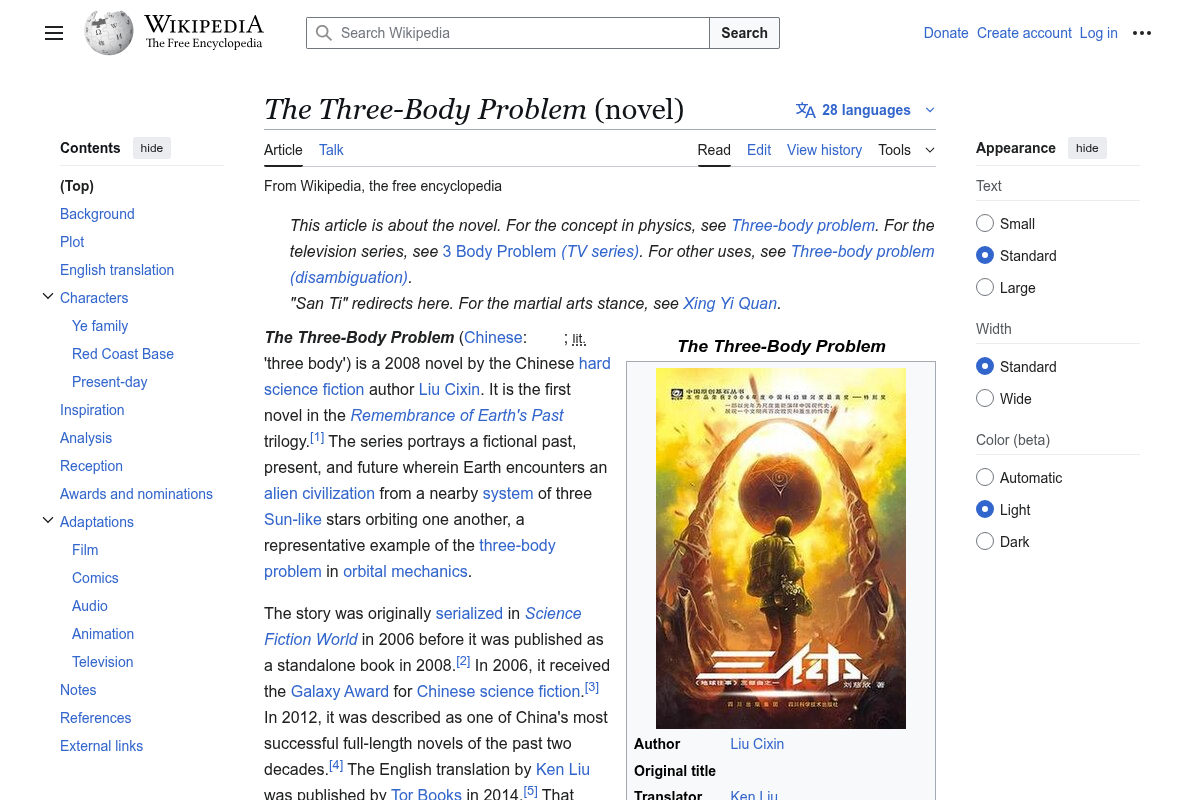The image size is (1200, 800).
Task: Open the language selector via translation icon
Action: click(x=806, y=110)
